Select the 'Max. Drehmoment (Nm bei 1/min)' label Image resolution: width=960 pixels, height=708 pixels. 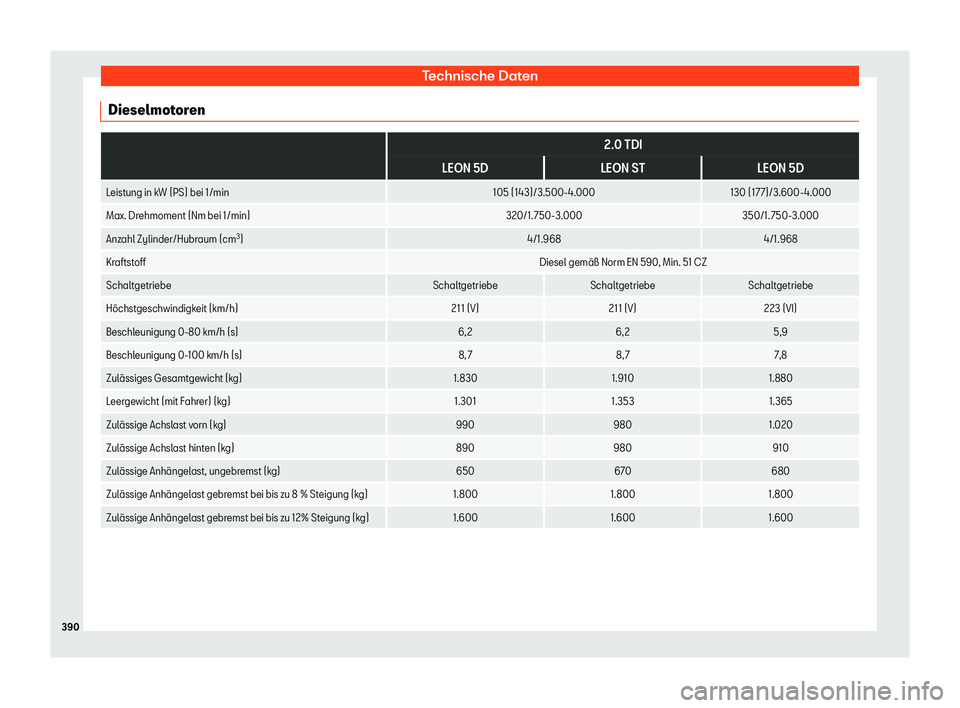(178, 216)
